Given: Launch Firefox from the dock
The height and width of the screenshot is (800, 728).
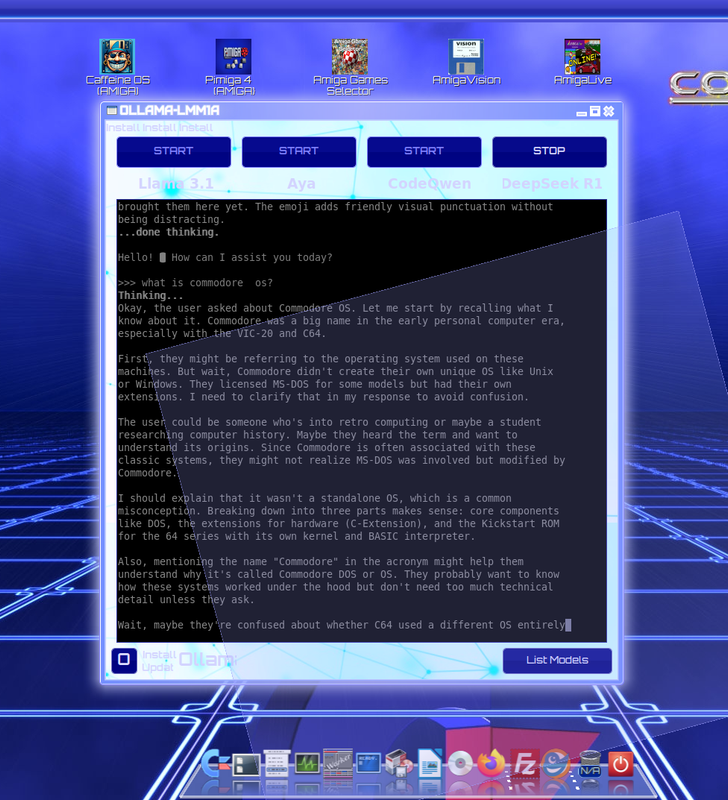Looking at the screenshot, I should pyautogui.click(x=491, y=764).
